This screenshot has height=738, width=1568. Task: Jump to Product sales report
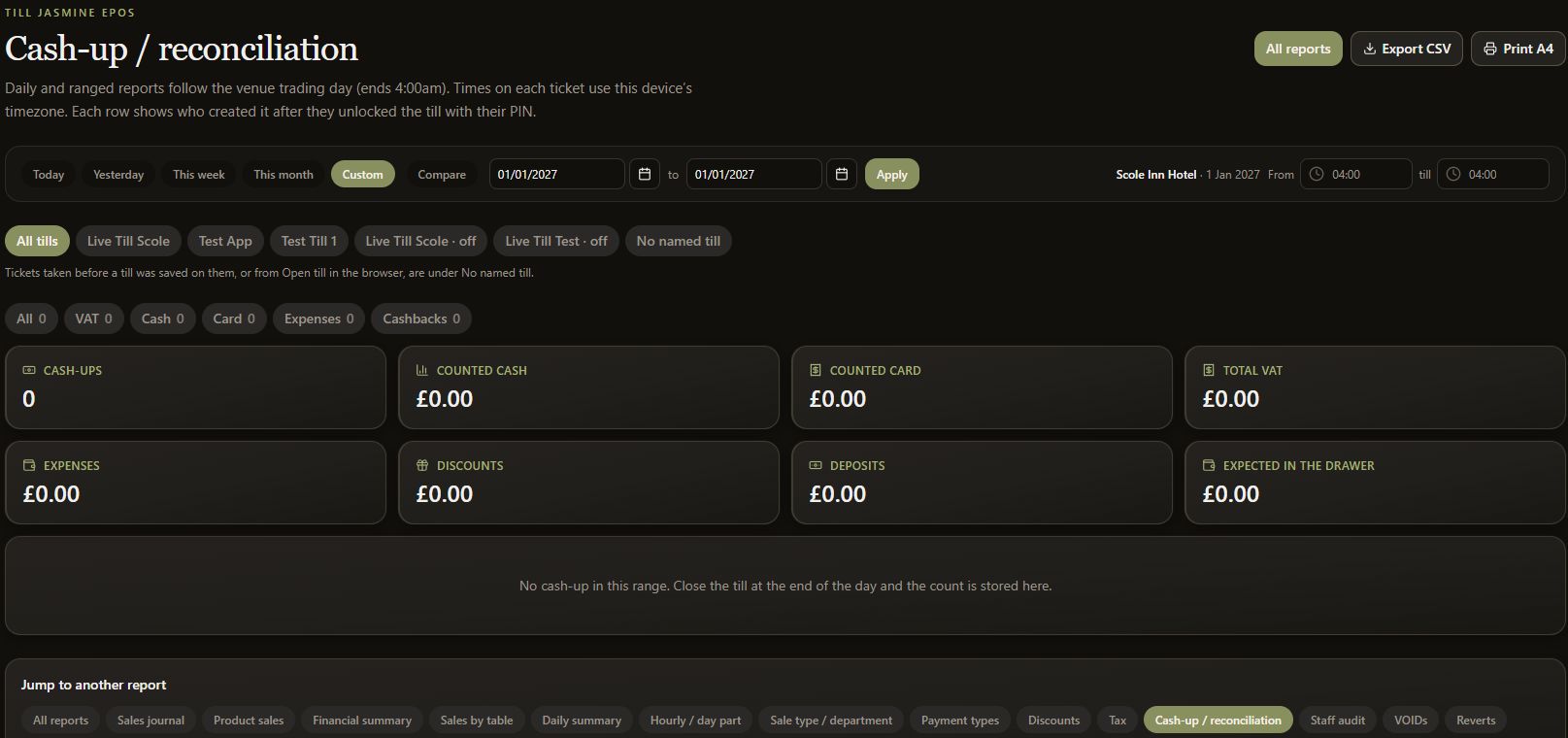[249, 721]
